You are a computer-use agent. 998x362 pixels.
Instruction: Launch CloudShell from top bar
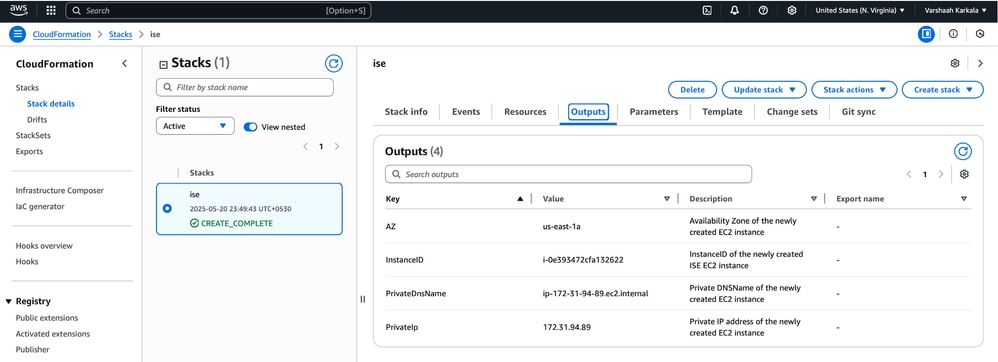(707, 11)
